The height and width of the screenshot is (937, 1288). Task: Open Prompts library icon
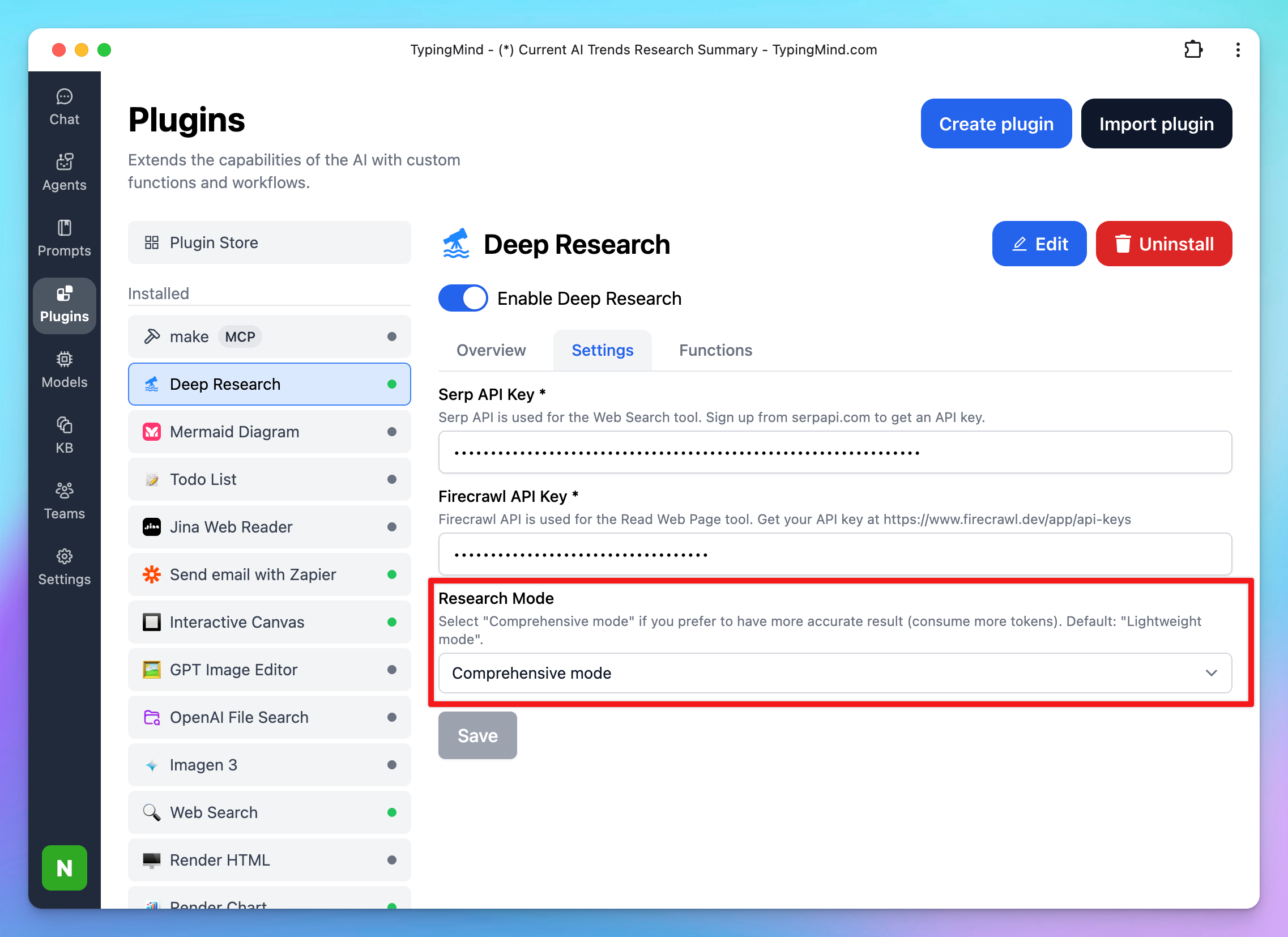pyautogui.click(x=64, y=228)
